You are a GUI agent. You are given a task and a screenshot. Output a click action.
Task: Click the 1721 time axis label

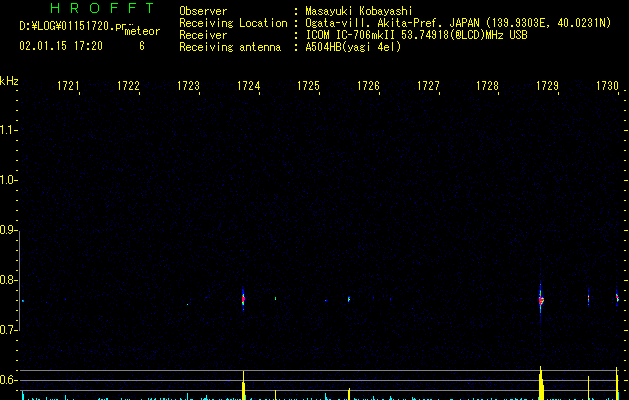click(68, 86)
